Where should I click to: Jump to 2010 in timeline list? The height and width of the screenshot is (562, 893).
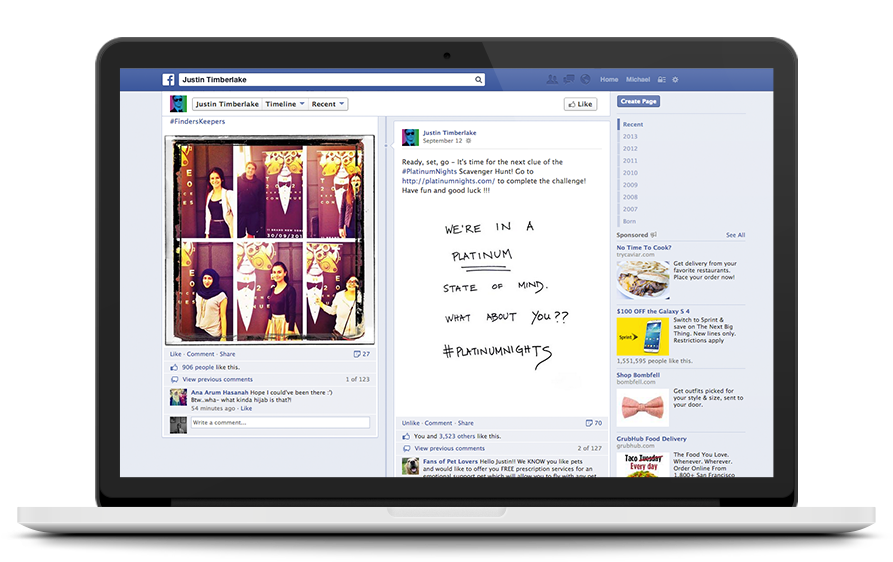click(630, 173)
